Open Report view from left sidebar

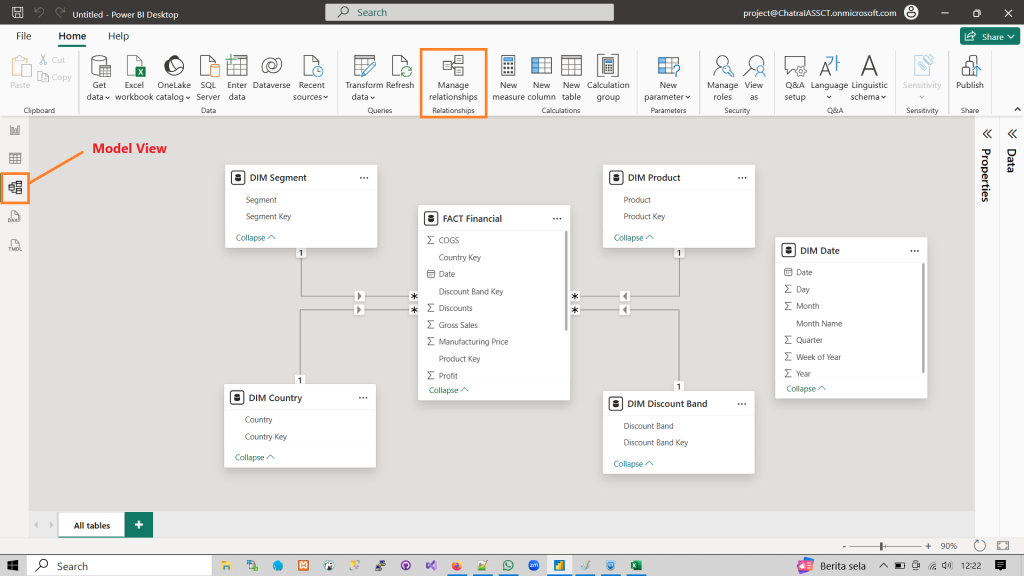point(15,130)
